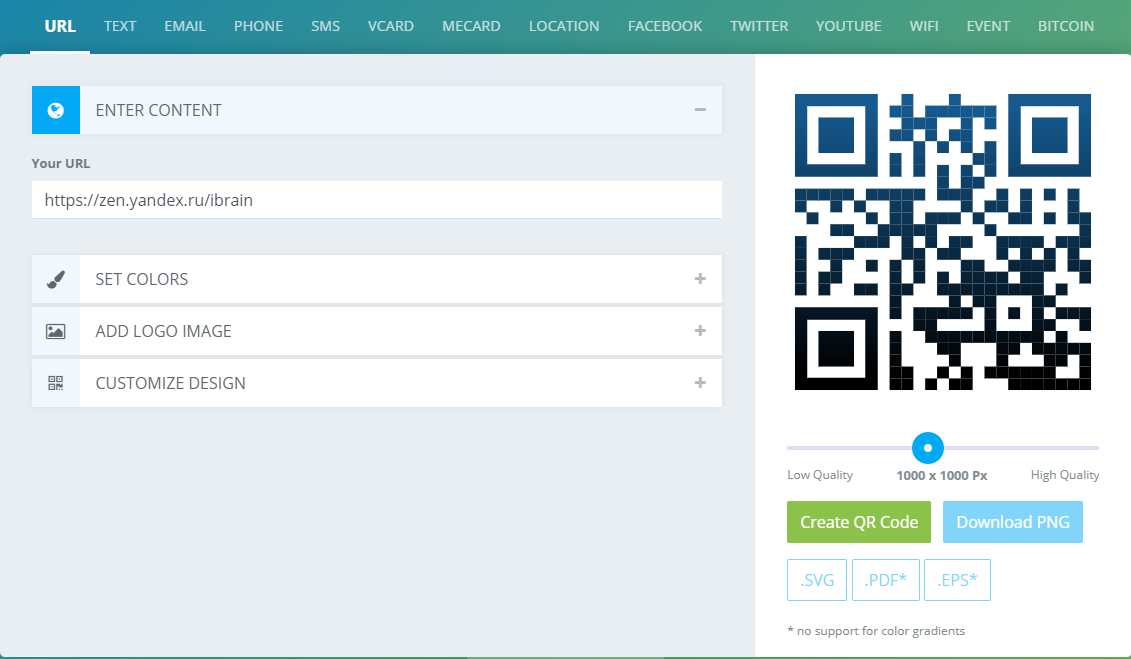The height and width of the screenshot is (659, 1131).
Task: Open the EVENT tab
Action: [x=988, y=26]
